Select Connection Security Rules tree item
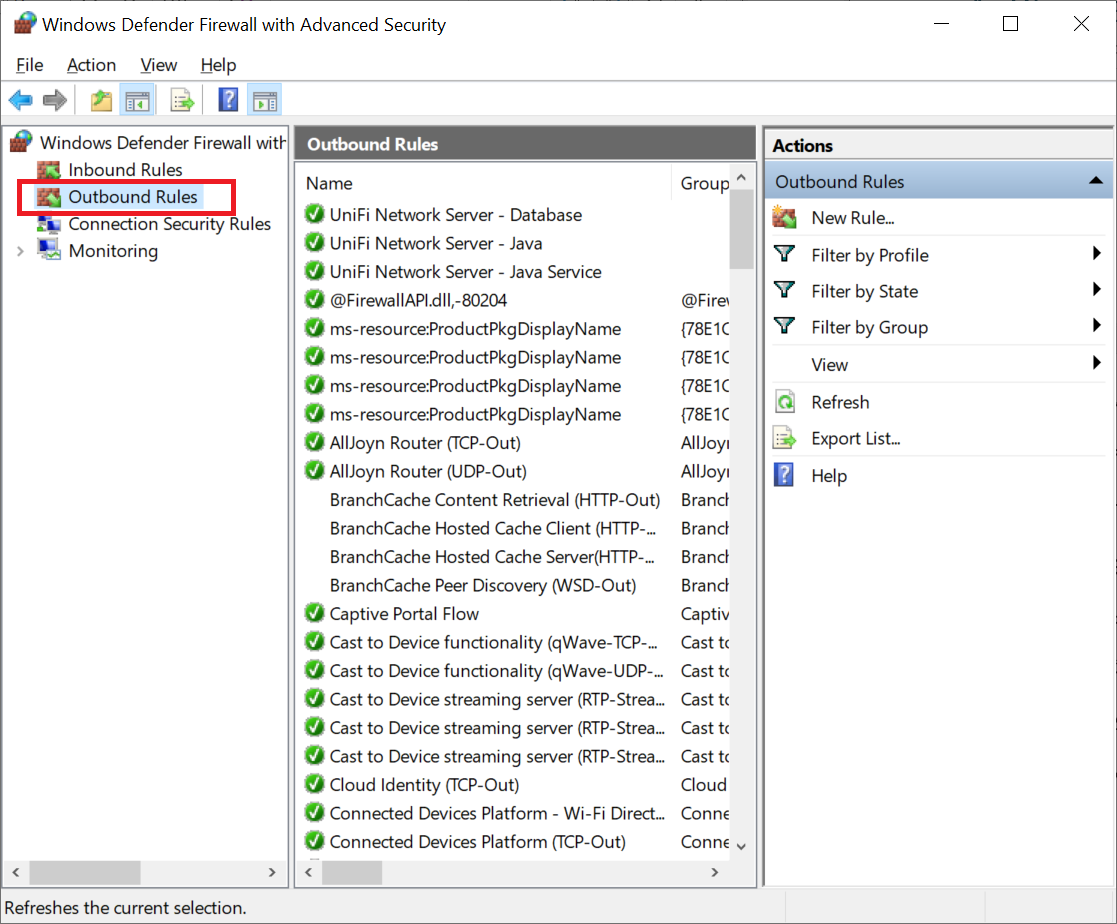 169,224
